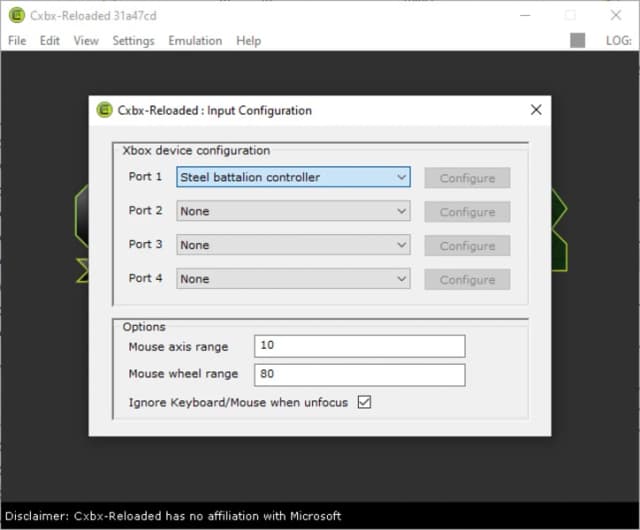The width and height of the screenshot is (640, 530).
Task: Expand the Port 3 device dropdown
Action: pos(293,245)
